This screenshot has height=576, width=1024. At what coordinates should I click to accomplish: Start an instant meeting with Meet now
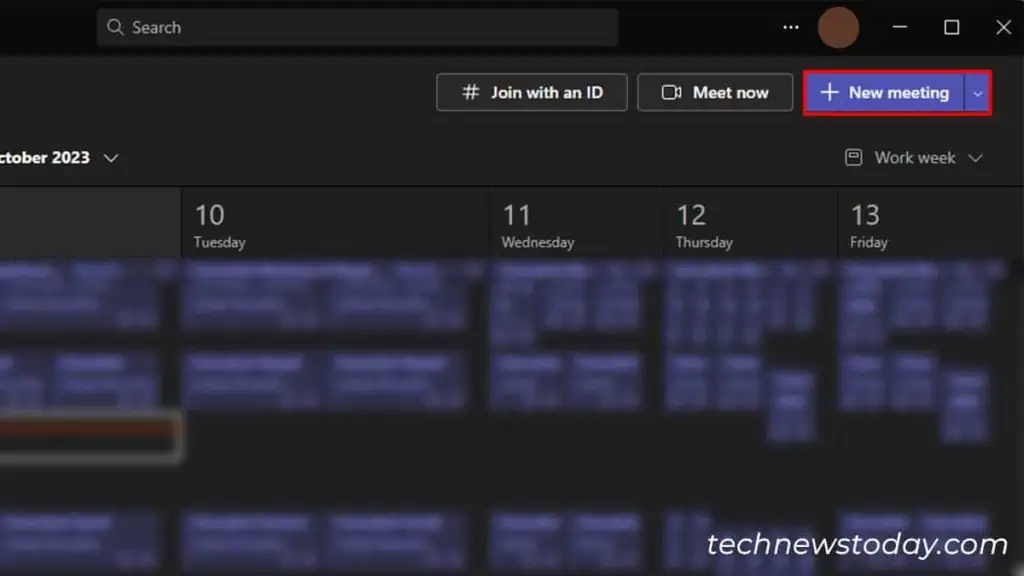(714, 92)
